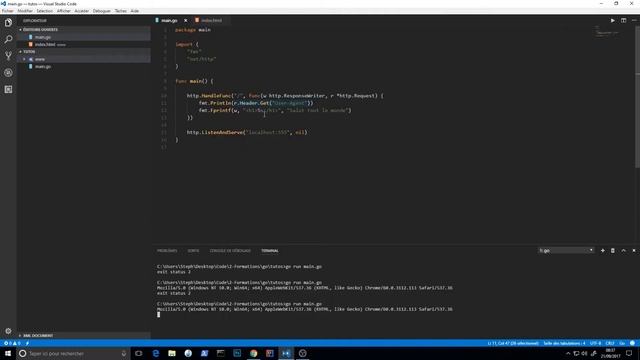Open the Manage gear icon at bottom left
Viewport: 640px width, 360px height.
8,331
